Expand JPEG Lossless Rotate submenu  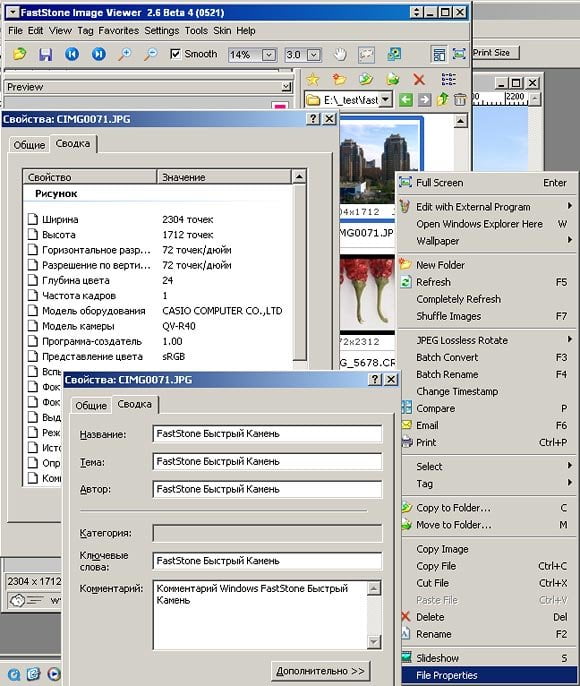[570, 340]
